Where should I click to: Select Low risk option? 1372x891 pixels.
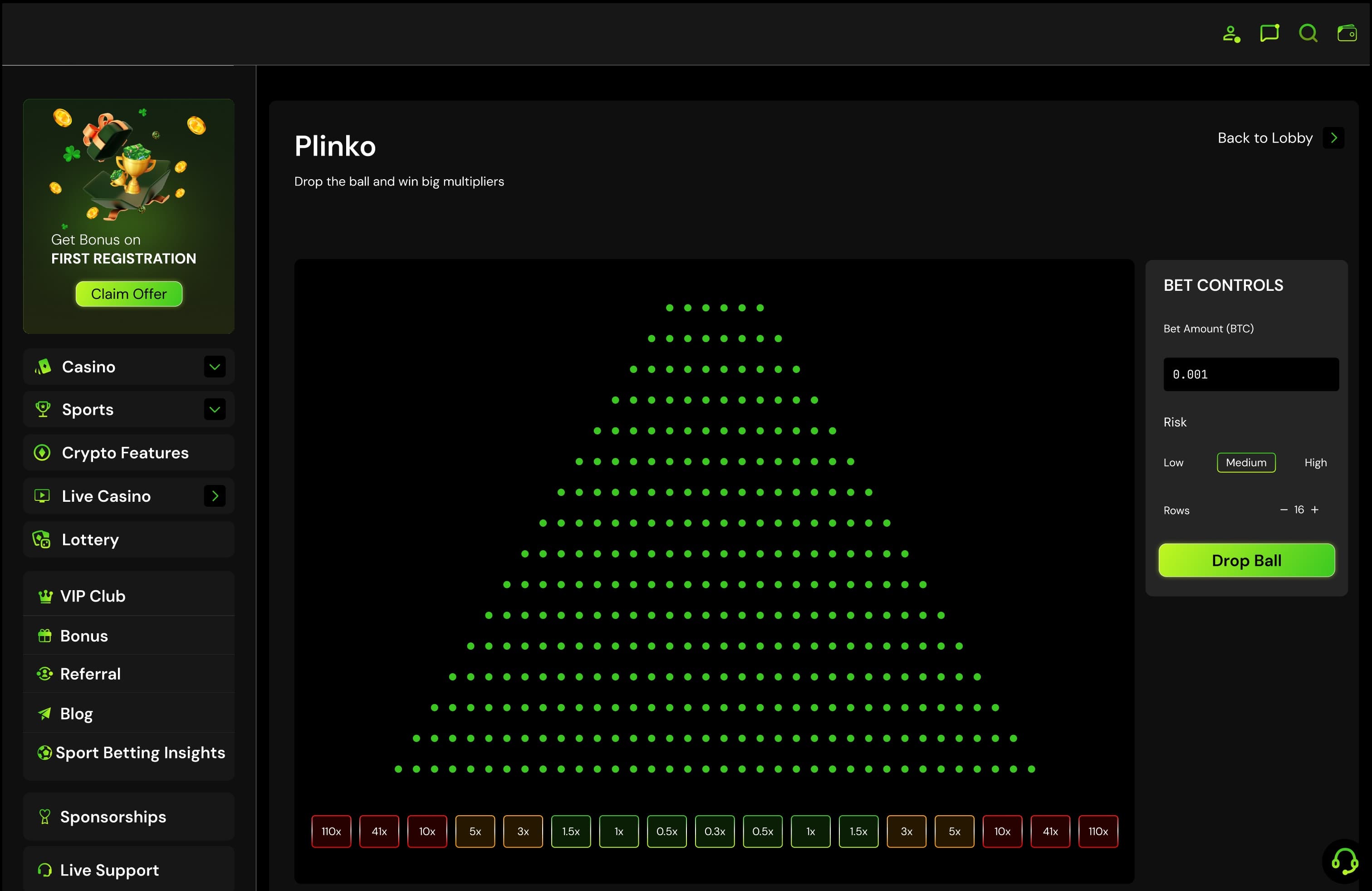[x=1173, y=463]
